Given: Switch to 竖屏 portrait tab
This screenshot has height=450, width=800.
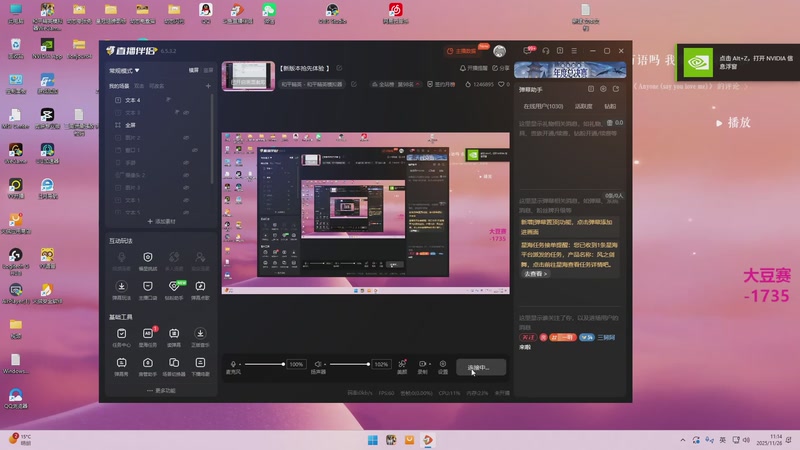Looking at the screenshot, I should pos(208,70).
